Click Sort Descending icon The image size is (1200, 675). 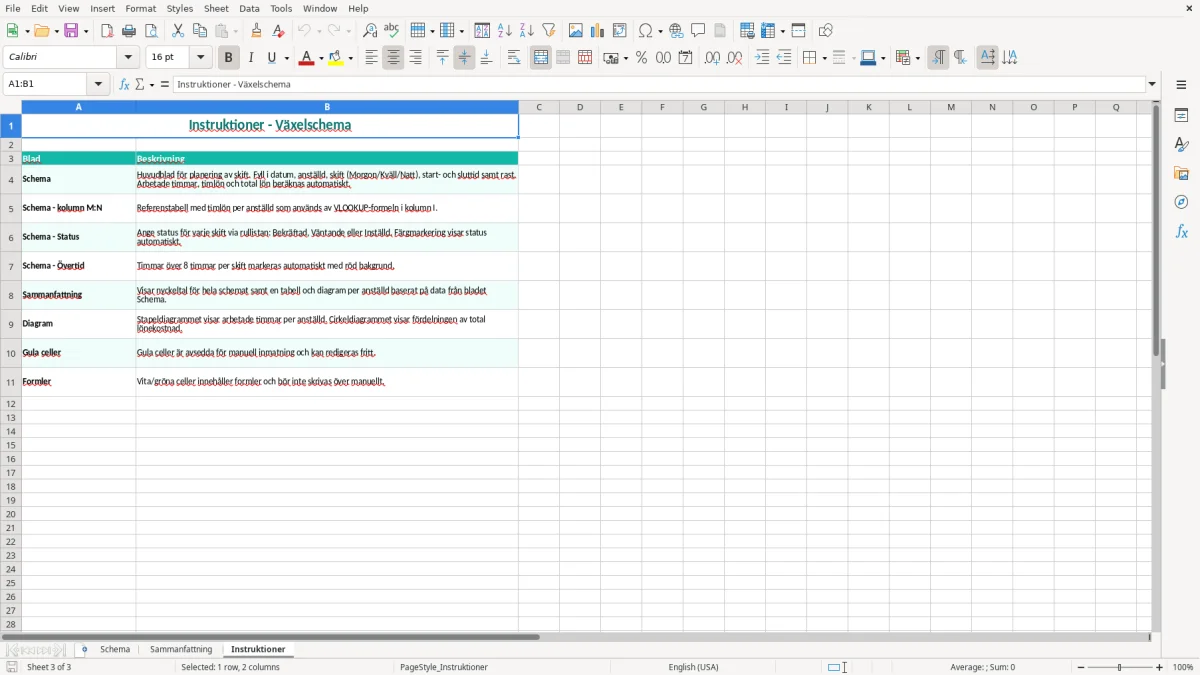(526, 31)
